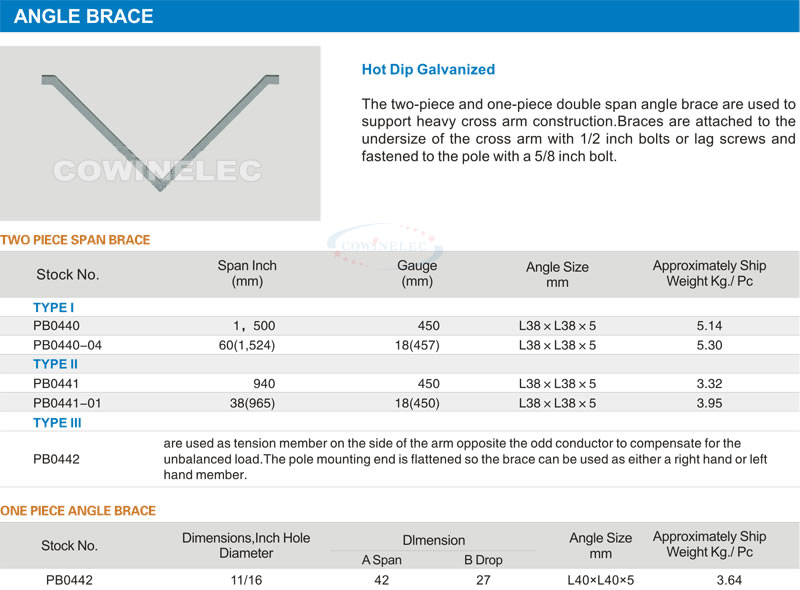Click stock number PB0441-01
The height and width of the screenshot is (590, 800).
tap(68, 403)
